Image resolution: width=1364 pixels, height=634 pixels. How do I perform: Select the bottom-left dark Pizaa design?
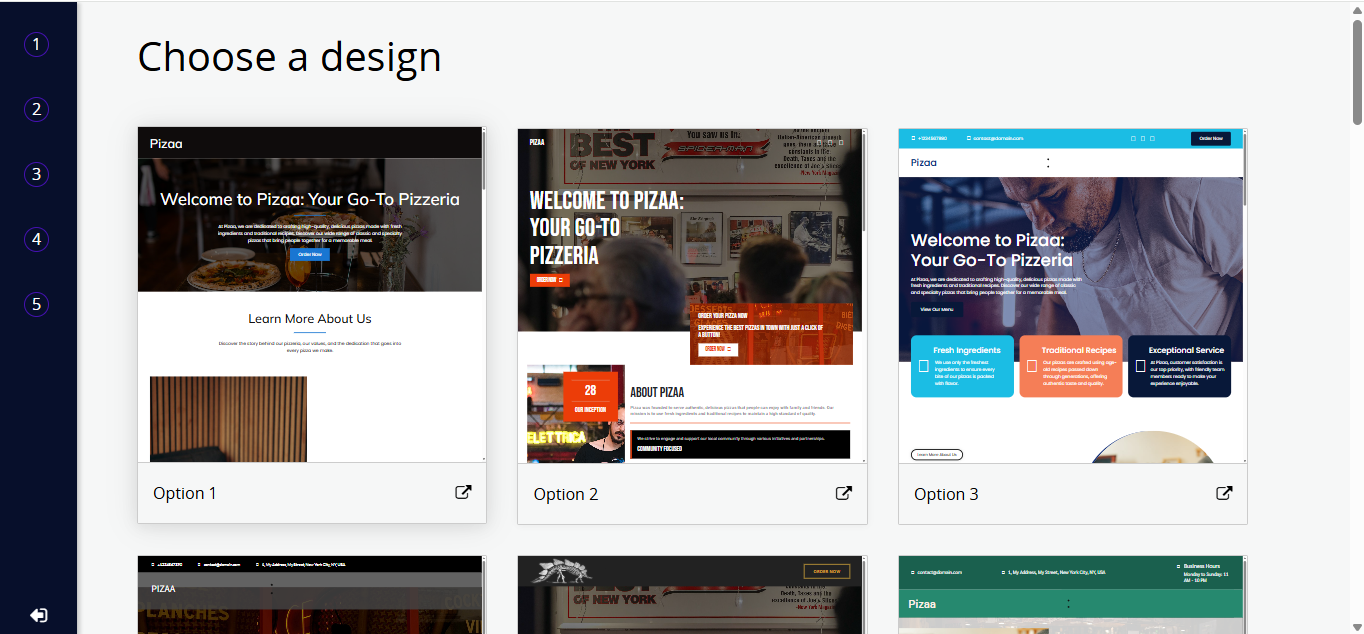(x=311, y=595)
